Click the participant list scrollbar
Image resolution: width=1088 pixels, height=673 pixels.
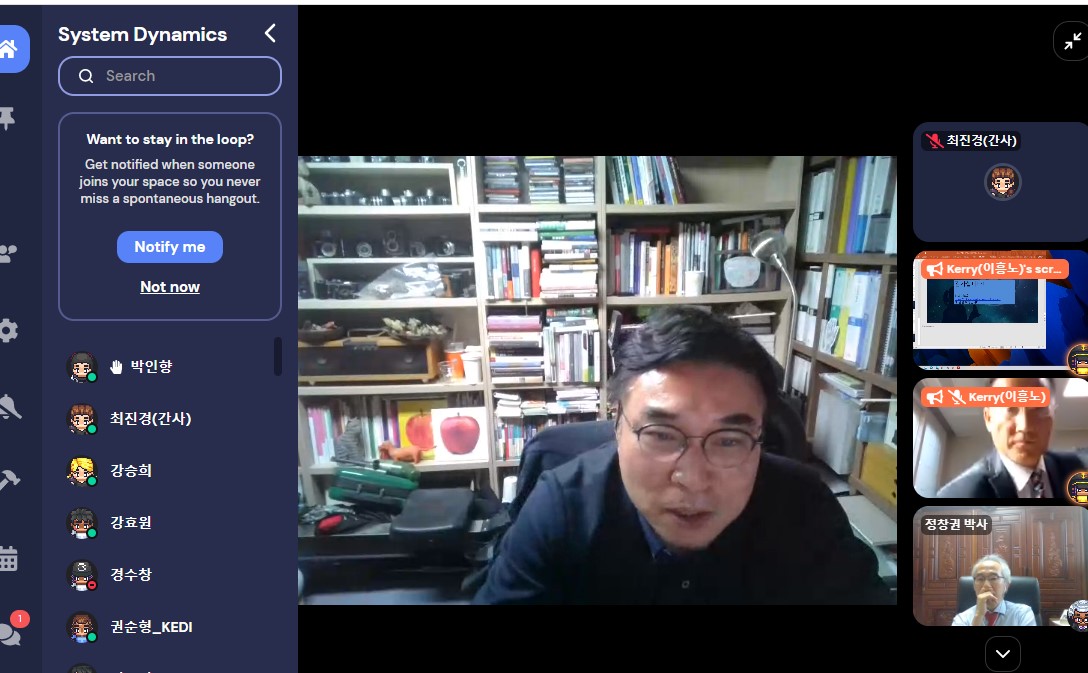tap(278, 357)
